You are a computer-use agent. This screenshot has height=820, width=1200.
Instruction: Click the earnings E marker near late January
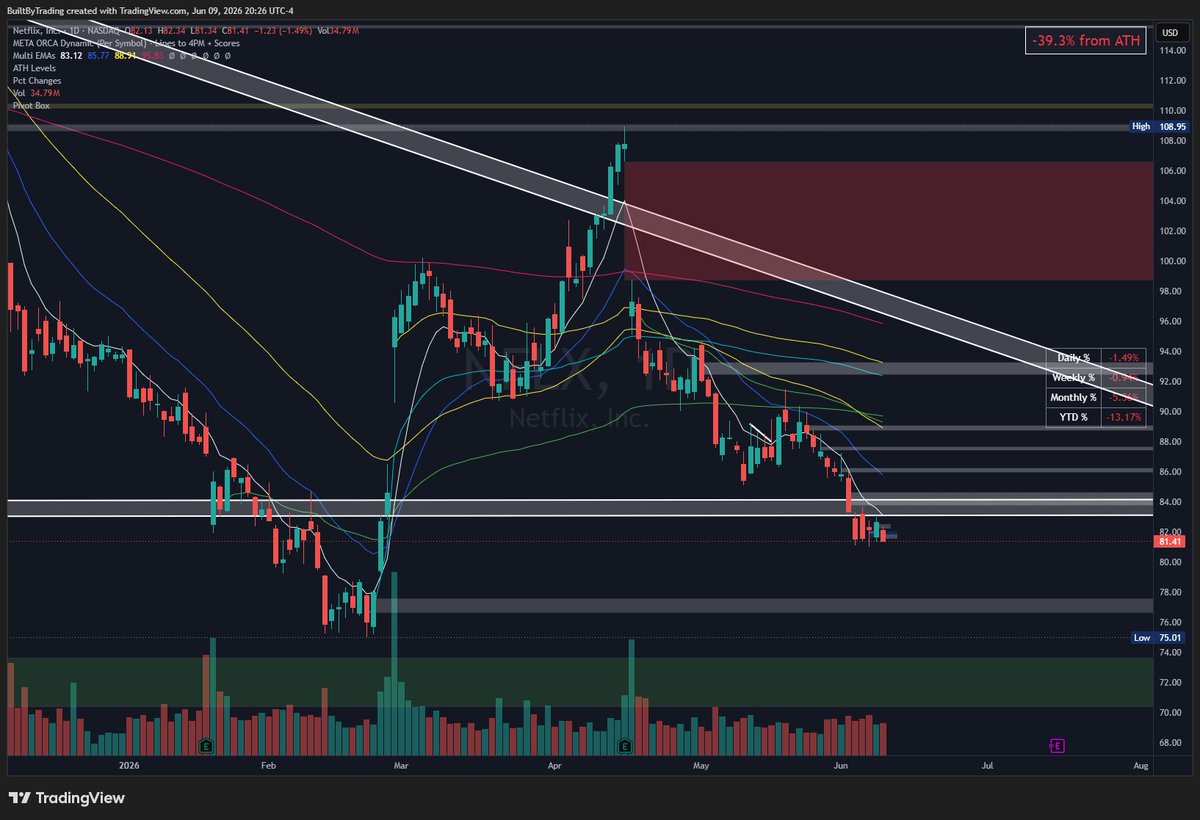point(205,746)
